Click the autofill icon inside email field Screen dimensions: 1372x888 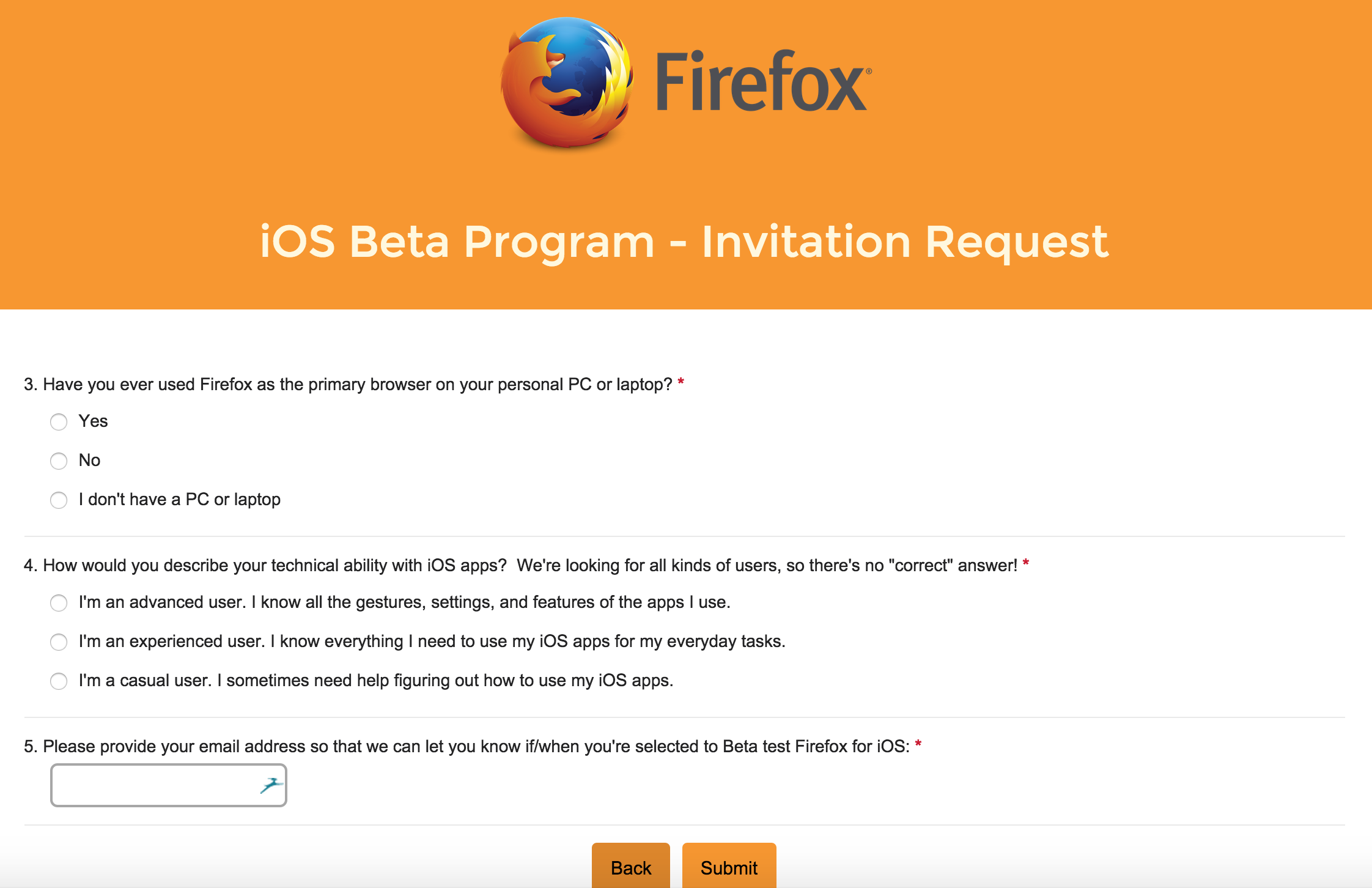pyautogui.click(x=271, y=785)
